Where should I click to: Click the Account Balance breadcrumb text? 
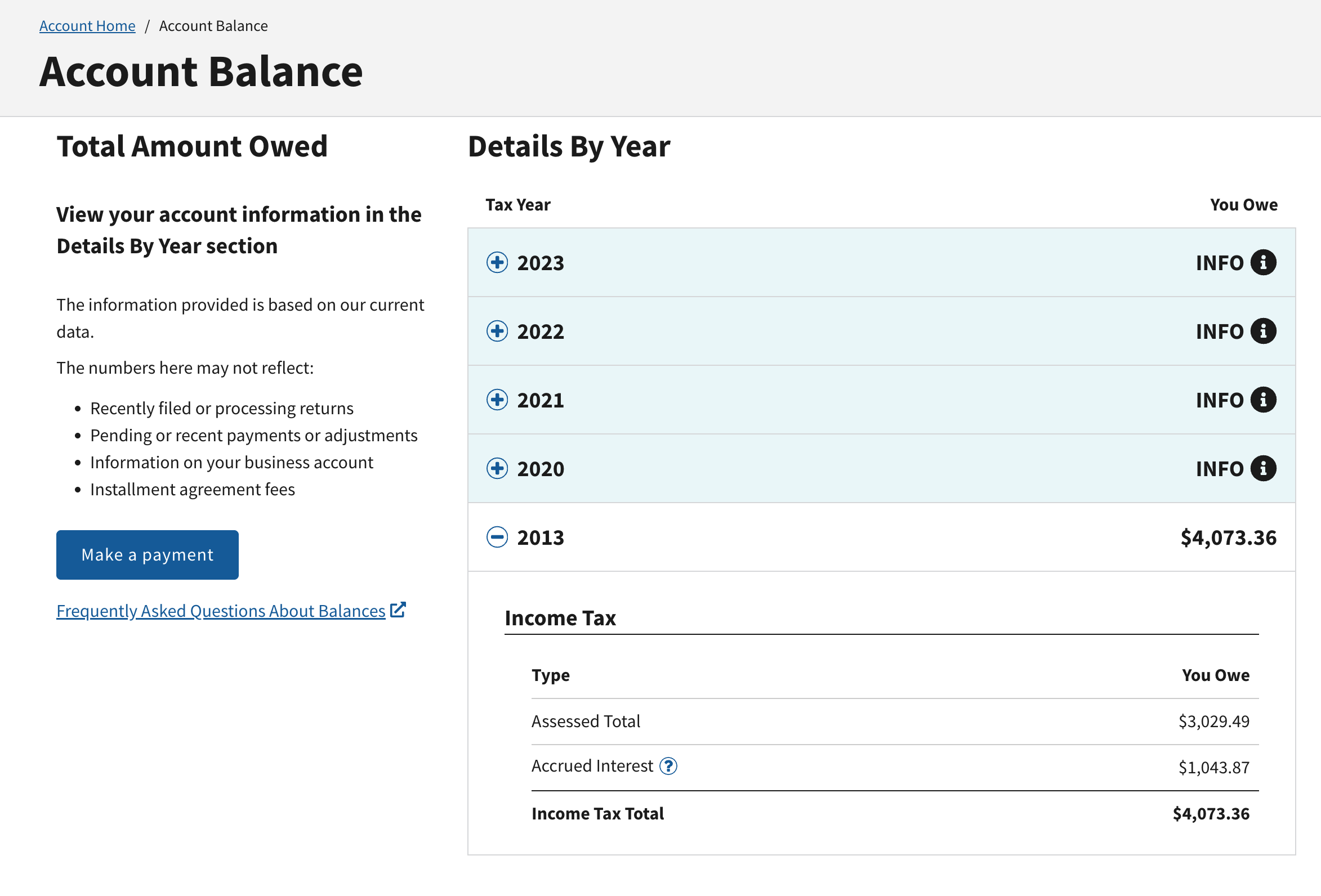click(x=213, y=26)
